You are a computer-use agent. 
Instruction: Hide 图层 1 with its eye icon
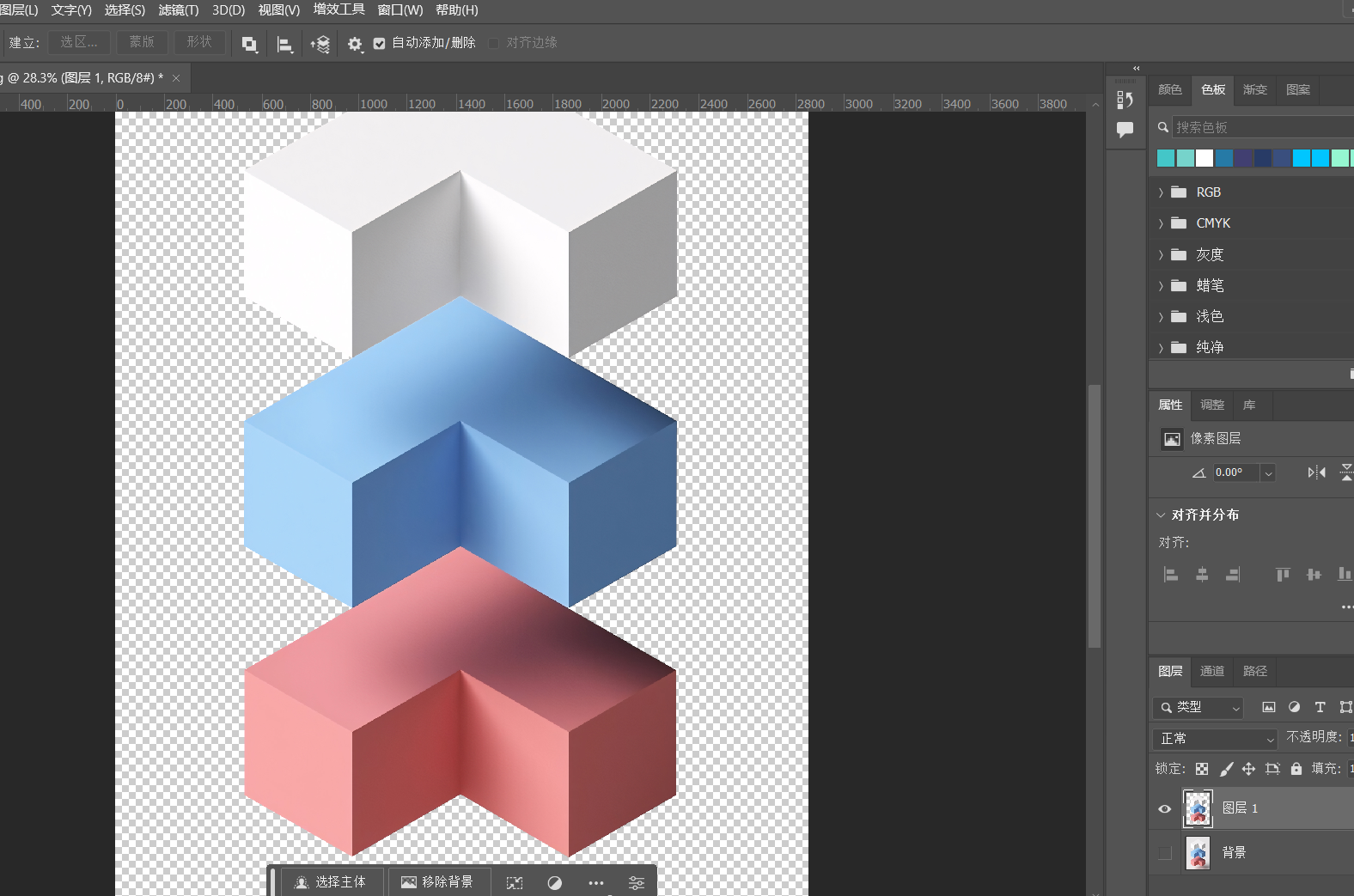[x=1165, y=808]
